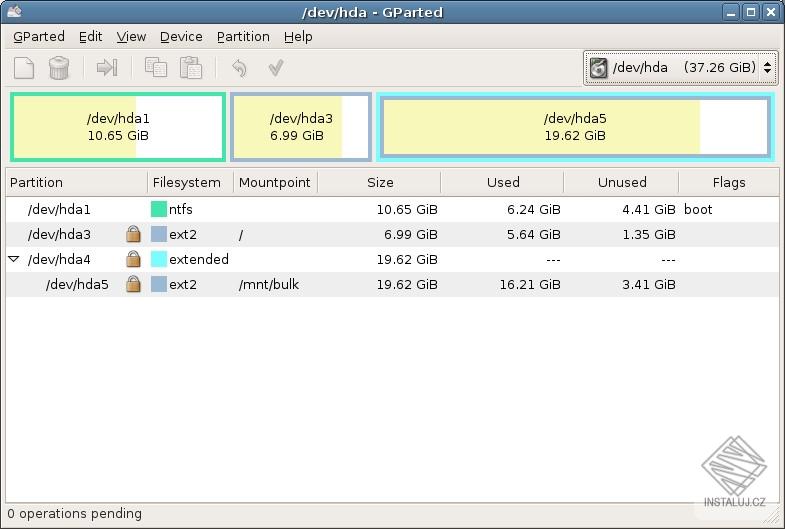Viewport: 785px width, 529px height.
Task: Select the /dev/hda1 partition row
Action: pyautogui.click(x=392, y=209)
